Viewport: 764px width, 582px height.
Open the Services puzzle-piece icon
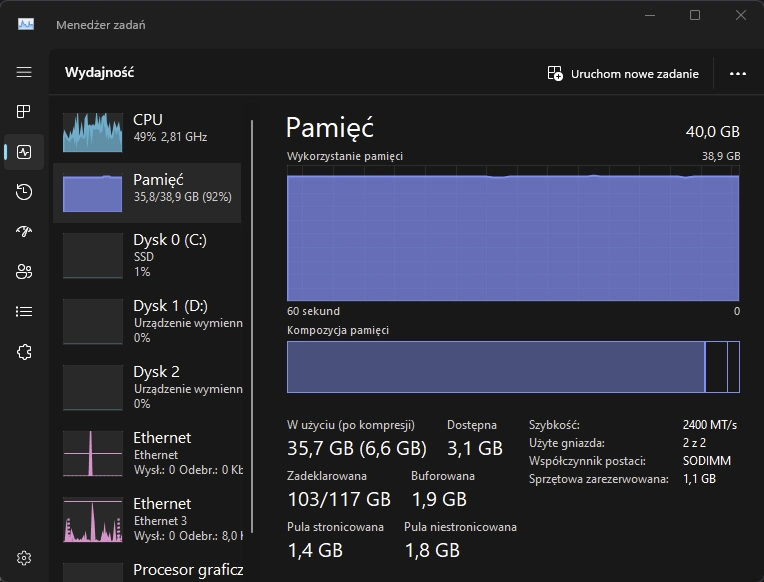click(x=24, y=352)
